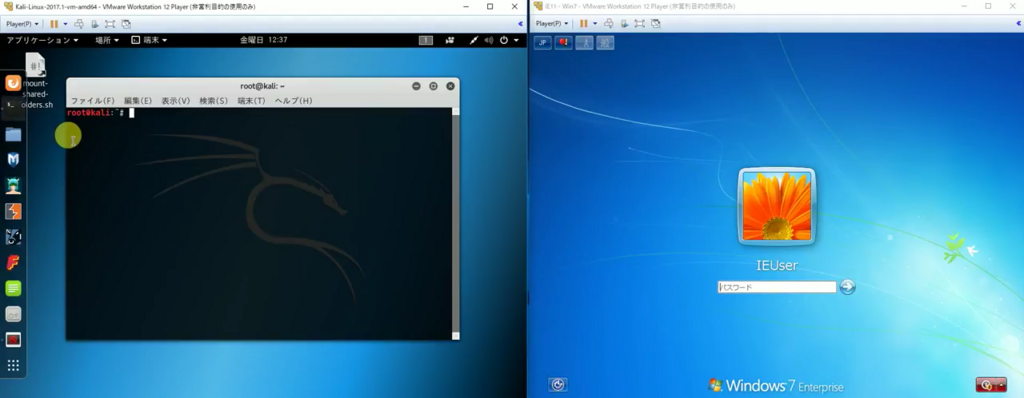Click the IEUser account name text
This screenshot has height=398, width=1024.
tap(776, 265)
